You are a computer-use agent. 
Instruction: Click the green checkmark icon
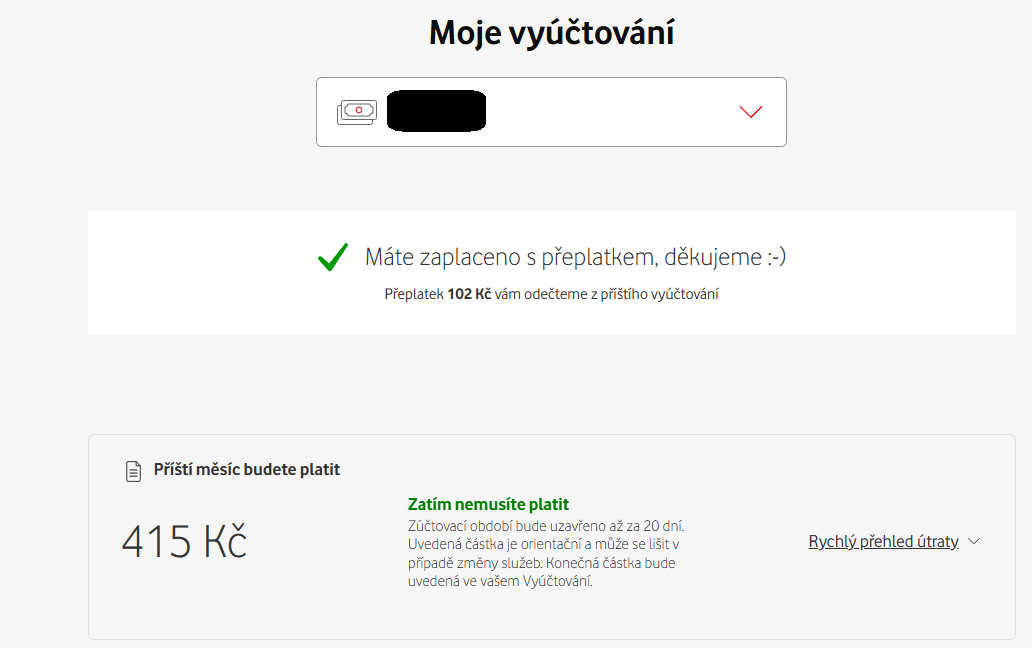click(x=333, y=257)
